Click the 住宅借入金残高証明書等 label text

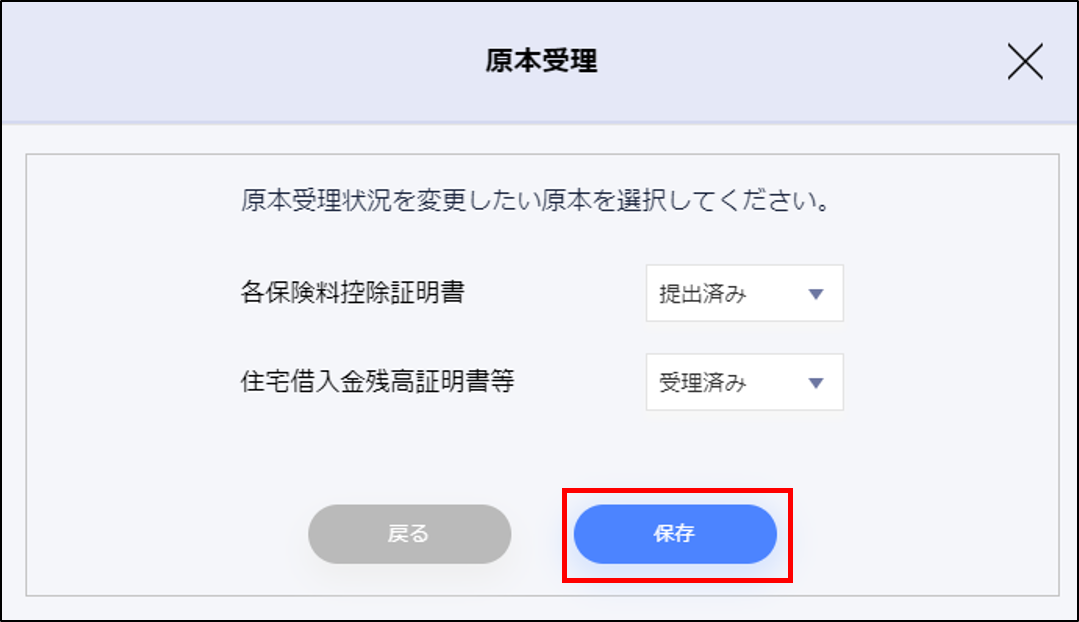pos(377,381)
